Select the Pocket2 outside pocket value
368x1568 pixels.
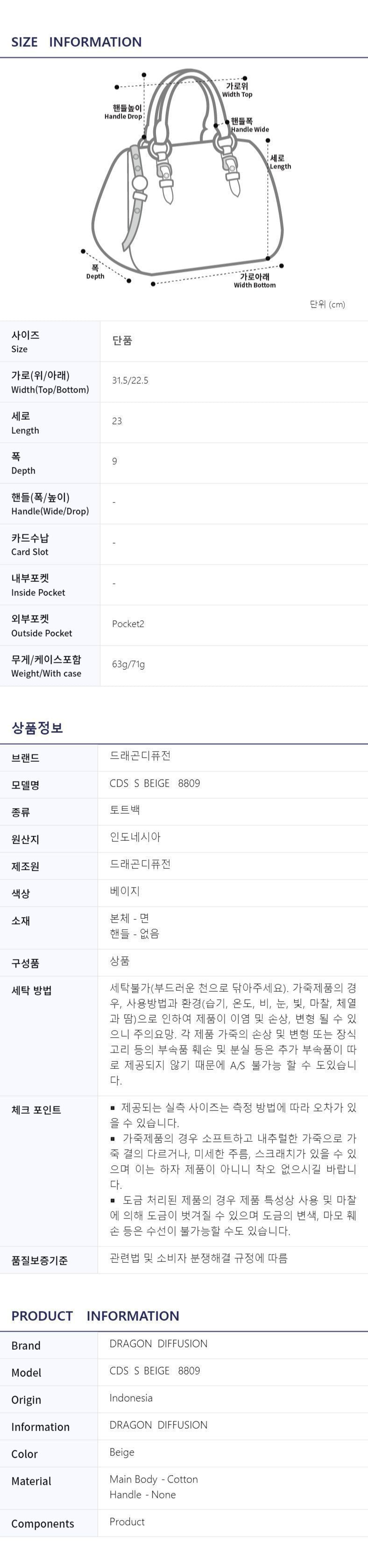[128, 624]
